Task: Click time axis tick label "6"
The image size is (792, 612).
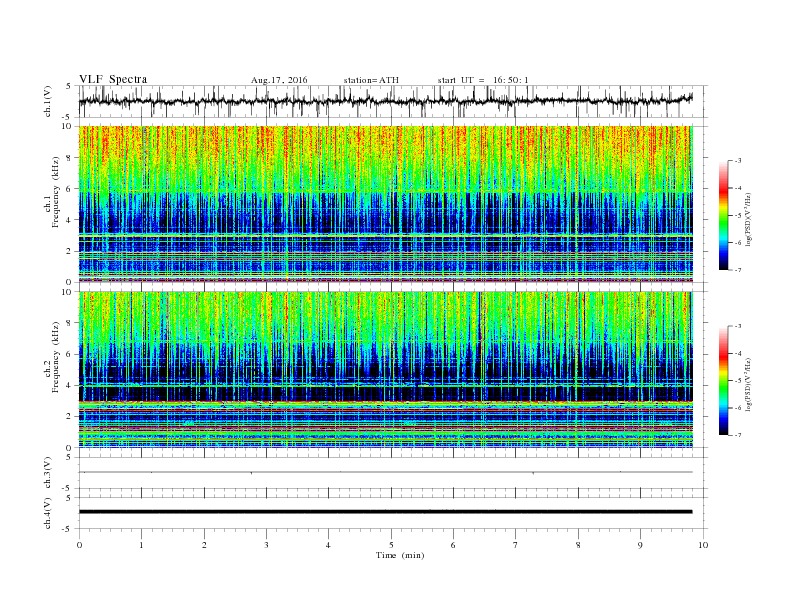Action: pos(453,545)
